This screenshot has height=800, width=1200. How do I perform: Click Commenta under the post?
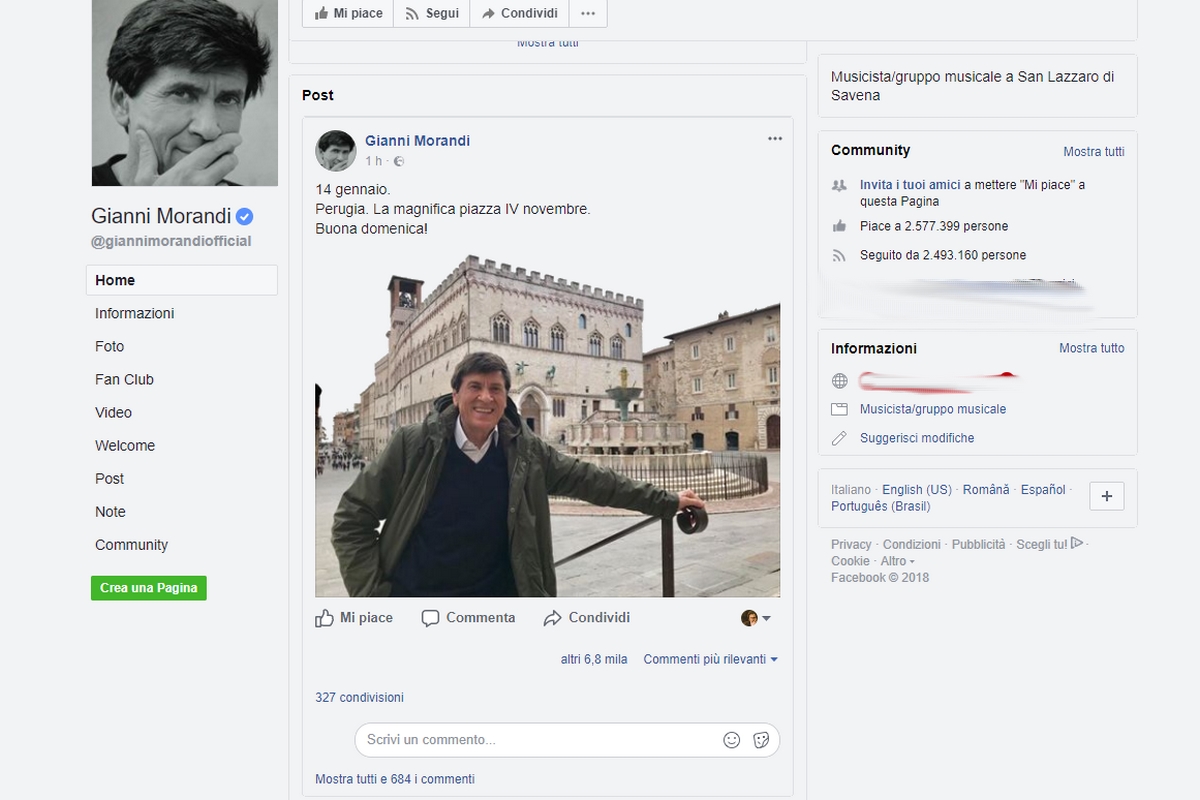tap(469, 618)
